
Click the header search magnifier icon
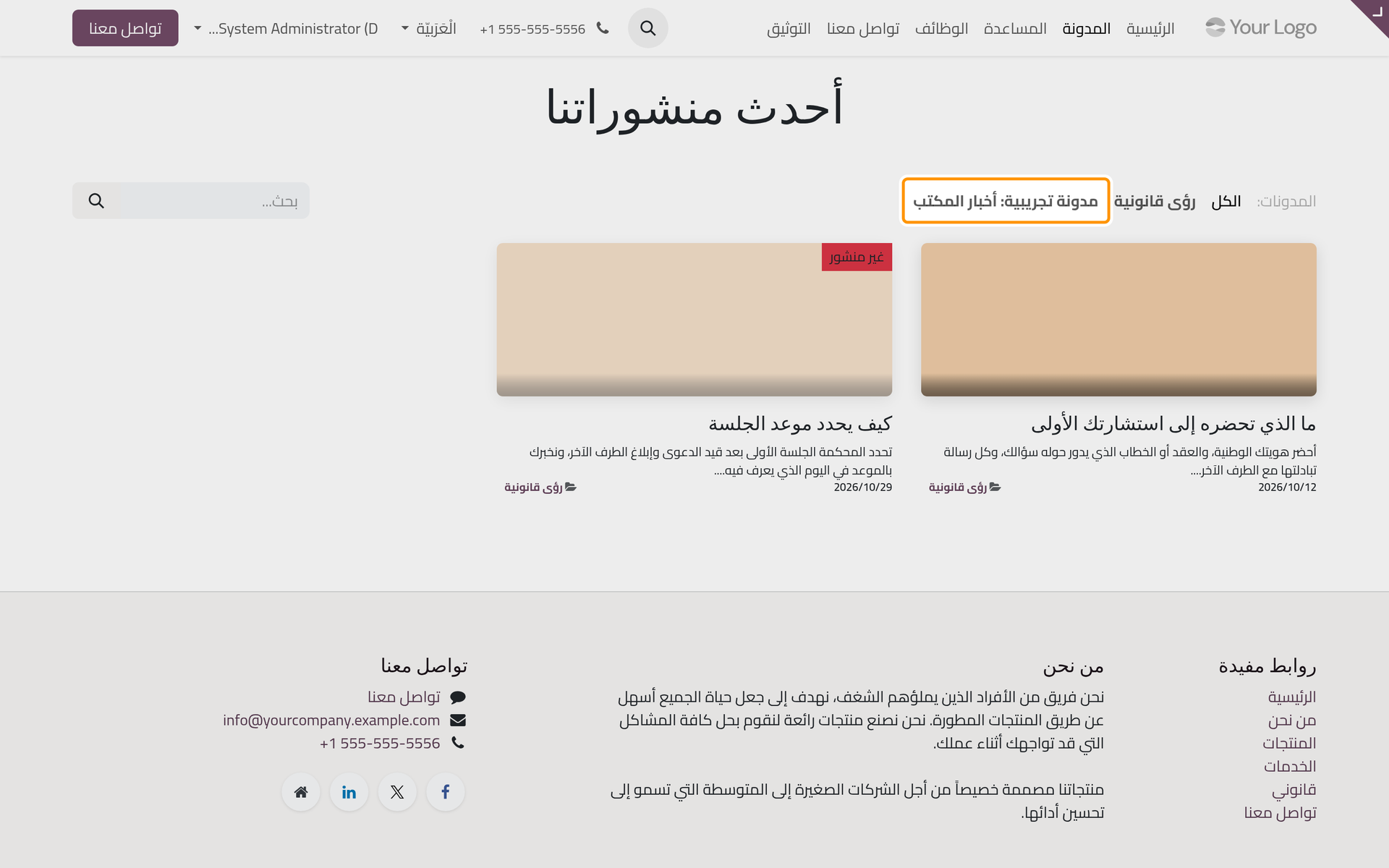tap(647, 28)
